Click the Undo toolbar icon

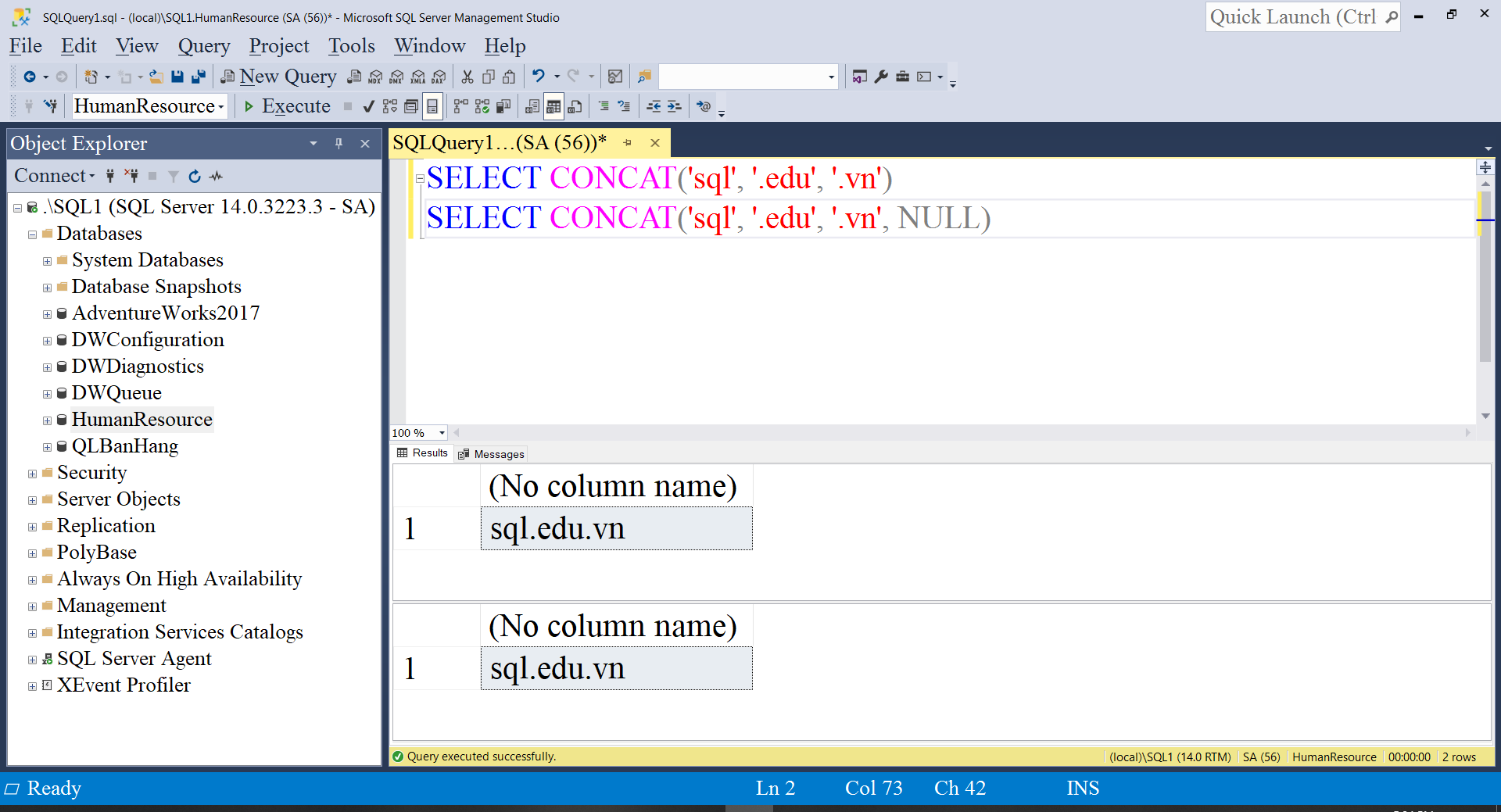pos(539,76)
